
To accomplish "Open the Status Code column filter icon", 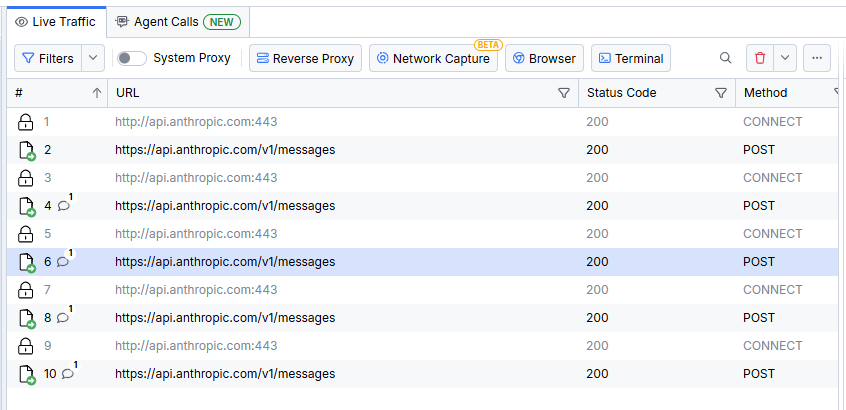I will (x=720, y=93).
